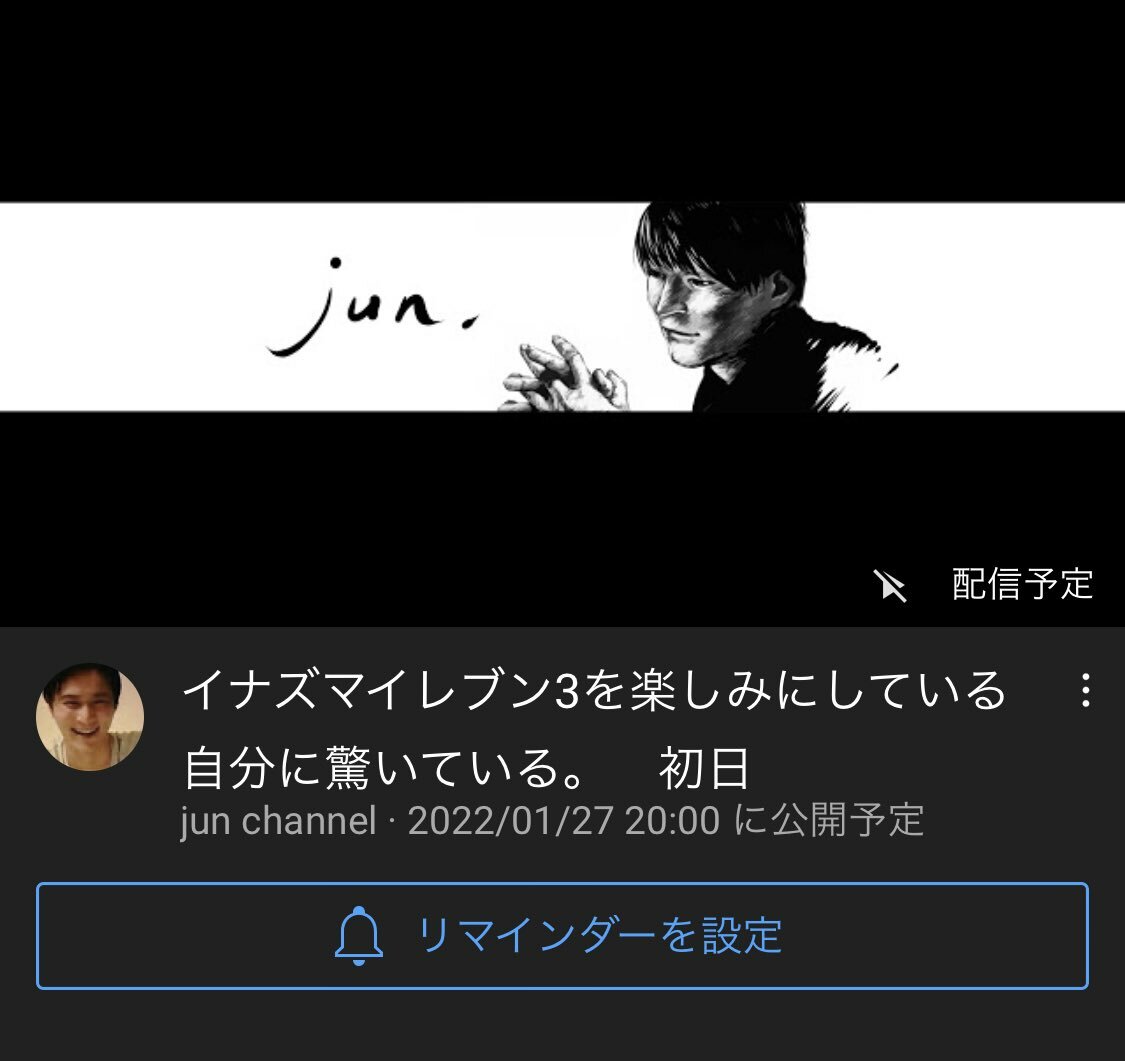Click the word 初日 in the title

704,768
